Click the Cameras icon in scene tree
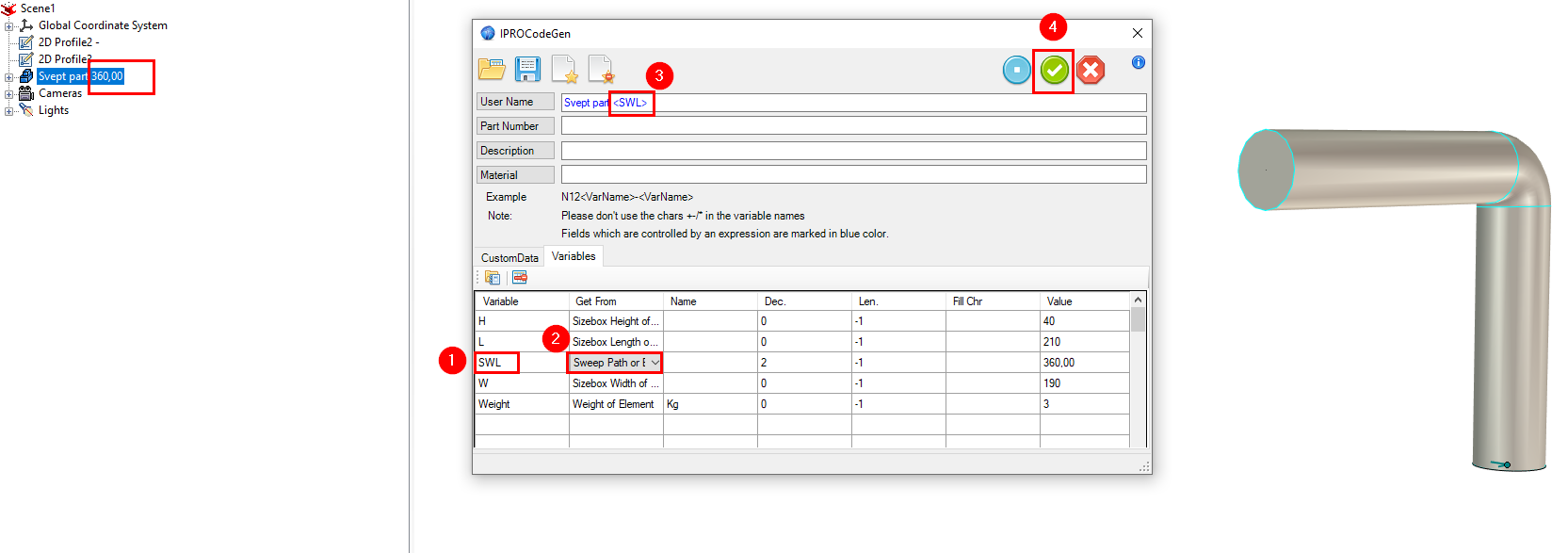 [x=26, y=93]
